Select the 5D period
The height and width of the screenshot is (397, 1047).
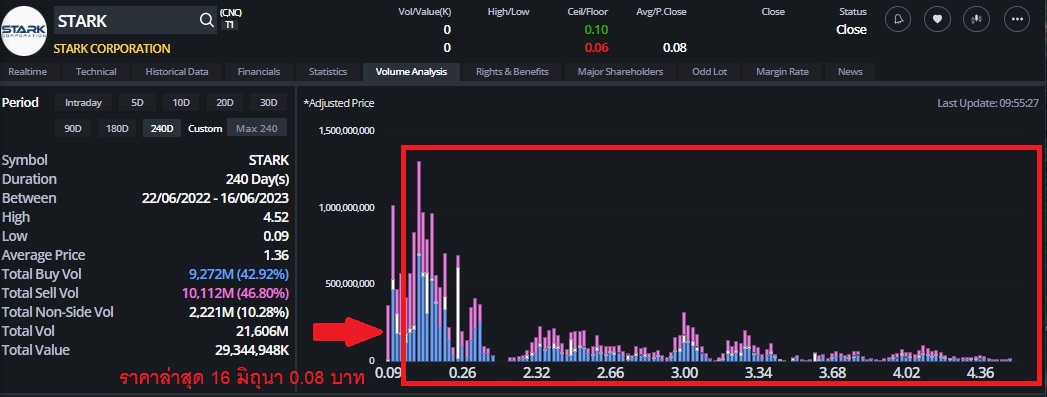(138, 103)
